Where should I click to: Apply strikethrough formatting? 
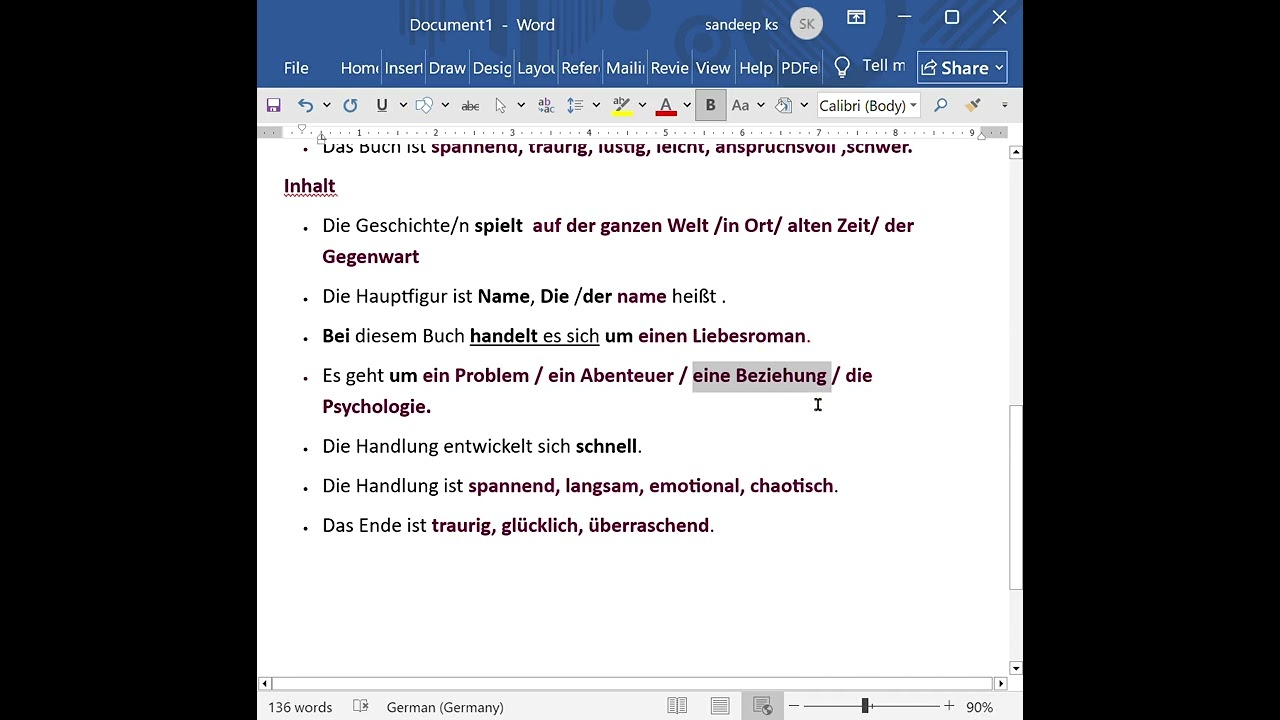coord(470,105)
